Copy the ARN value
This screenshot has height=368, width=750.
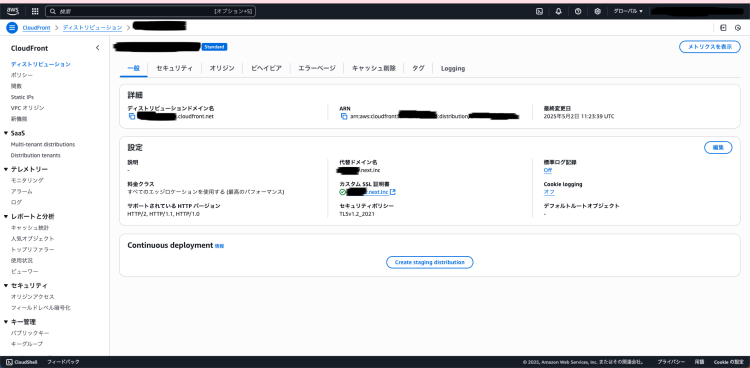pyautogui.click(x=343, y=116)
